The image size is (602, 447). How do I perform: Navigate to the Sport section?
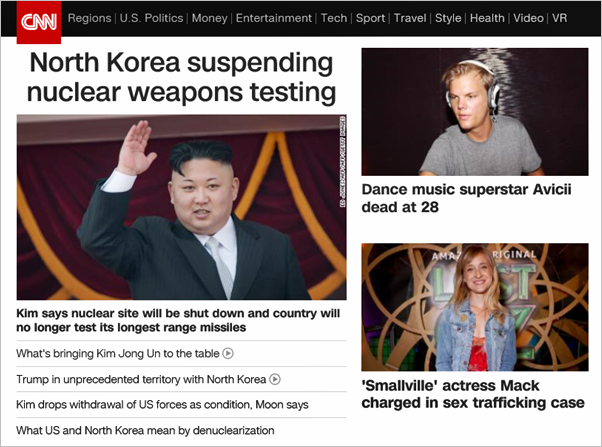370,18
